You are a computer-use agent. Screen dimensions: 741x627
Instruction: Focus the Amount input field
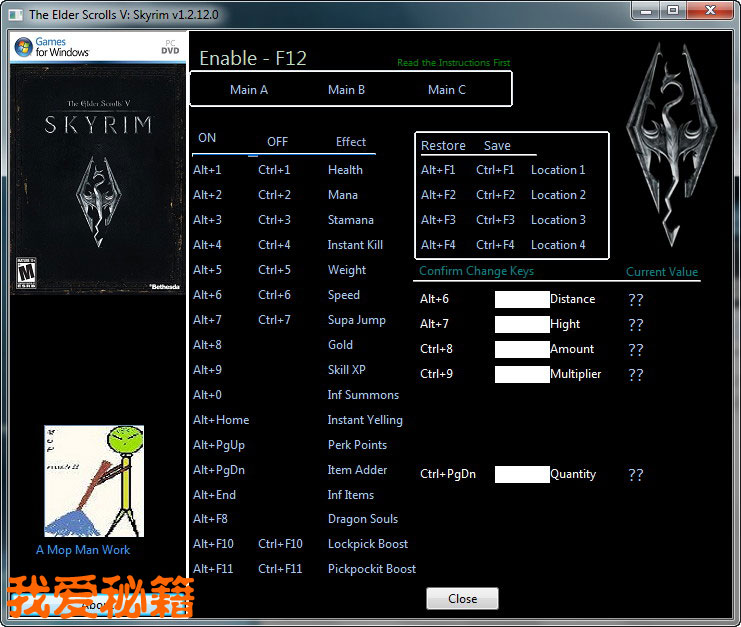pos(522,349)
